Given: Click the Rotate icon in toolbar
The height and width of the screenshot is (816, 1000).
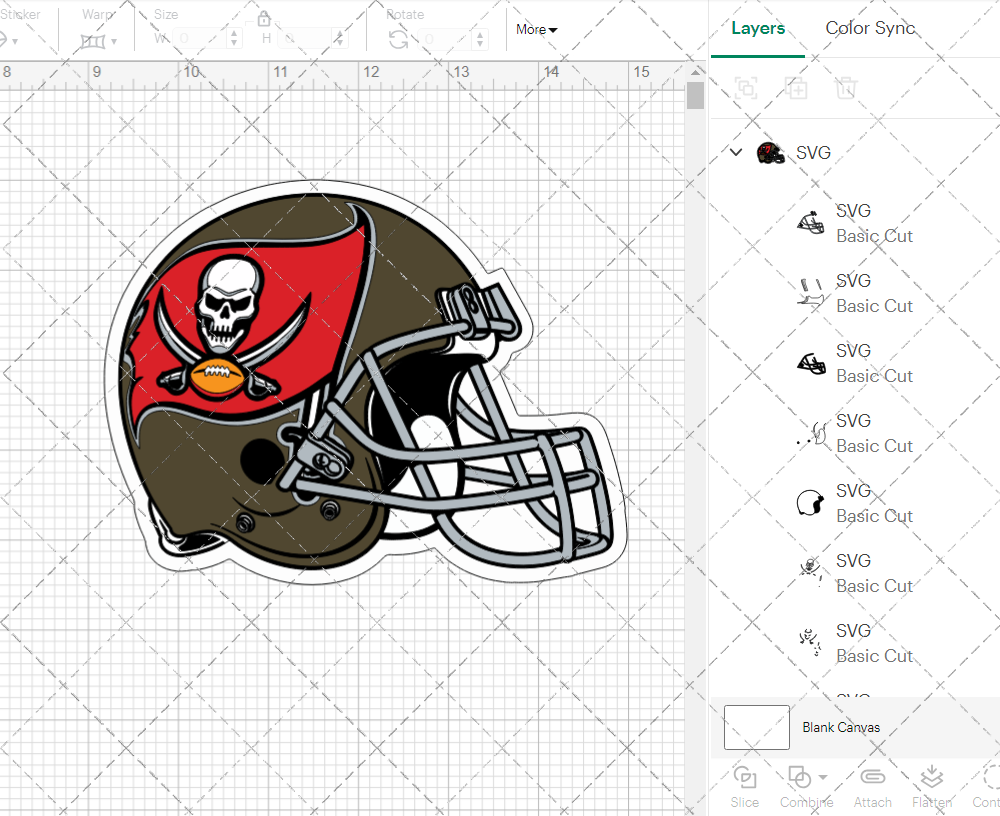Looking at the screenshot, I should click(x=398, y=39).
